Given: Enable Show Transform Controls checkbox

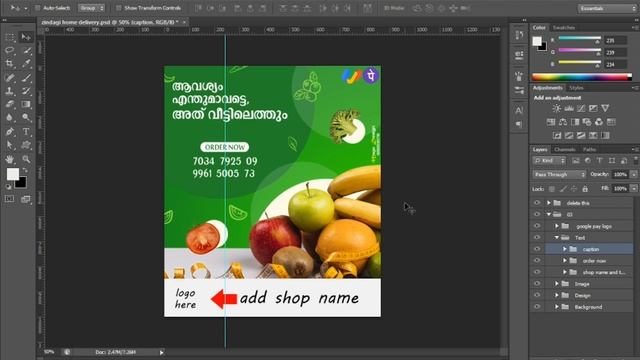Looking at the screenshot, I should click(x=118, y=8).
